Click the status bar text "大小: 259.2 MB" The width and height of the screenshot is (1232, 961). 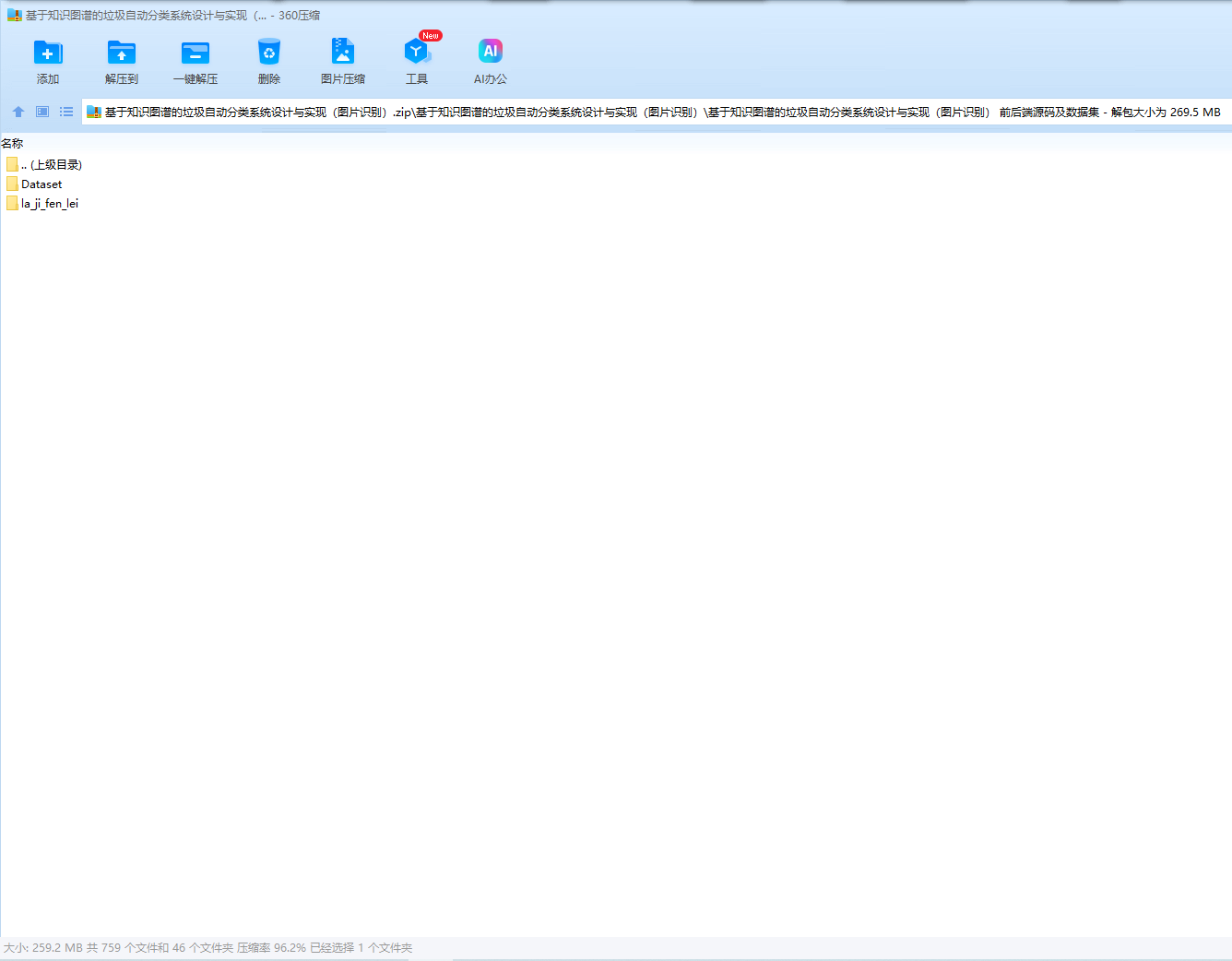click(x=43, y=948)
